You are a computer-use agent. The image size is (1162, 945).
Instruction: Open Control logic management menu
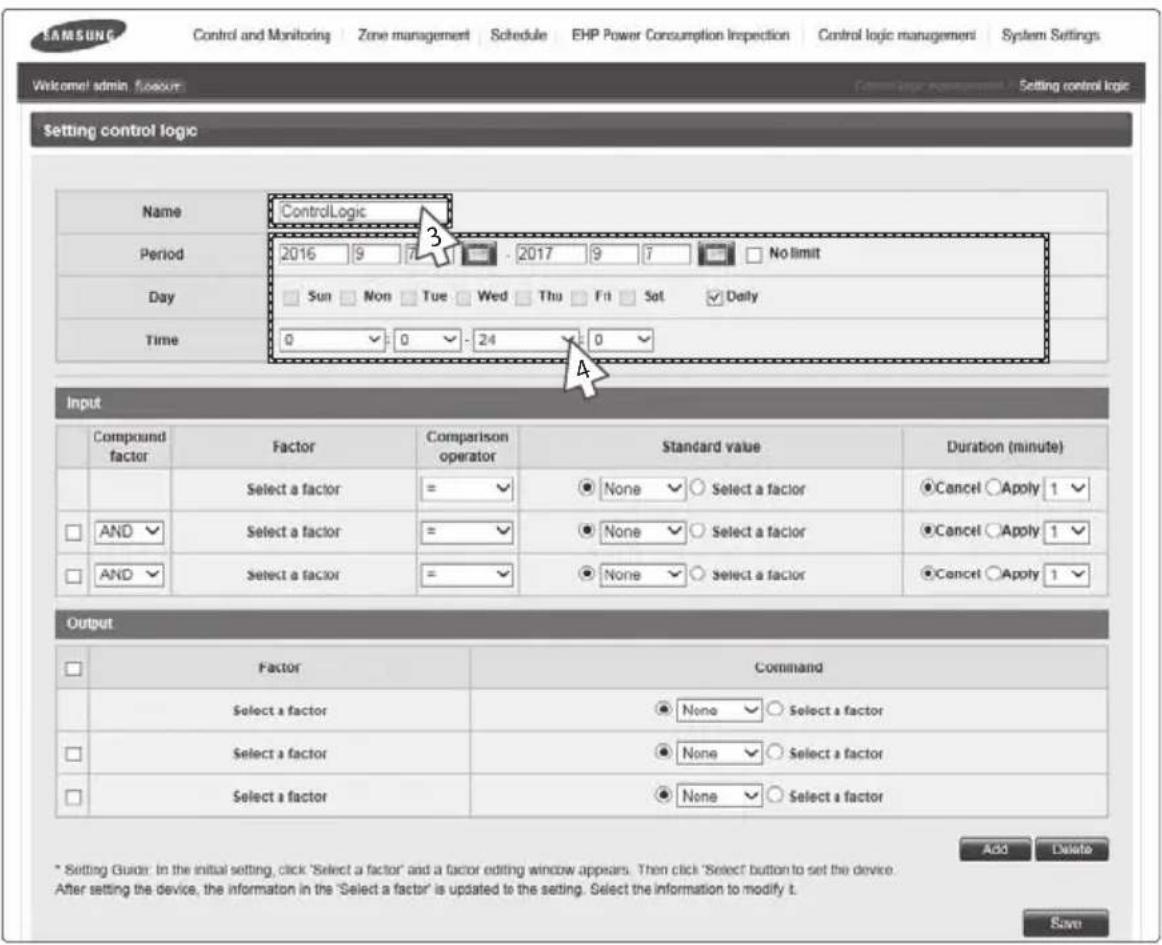(896, 35)
